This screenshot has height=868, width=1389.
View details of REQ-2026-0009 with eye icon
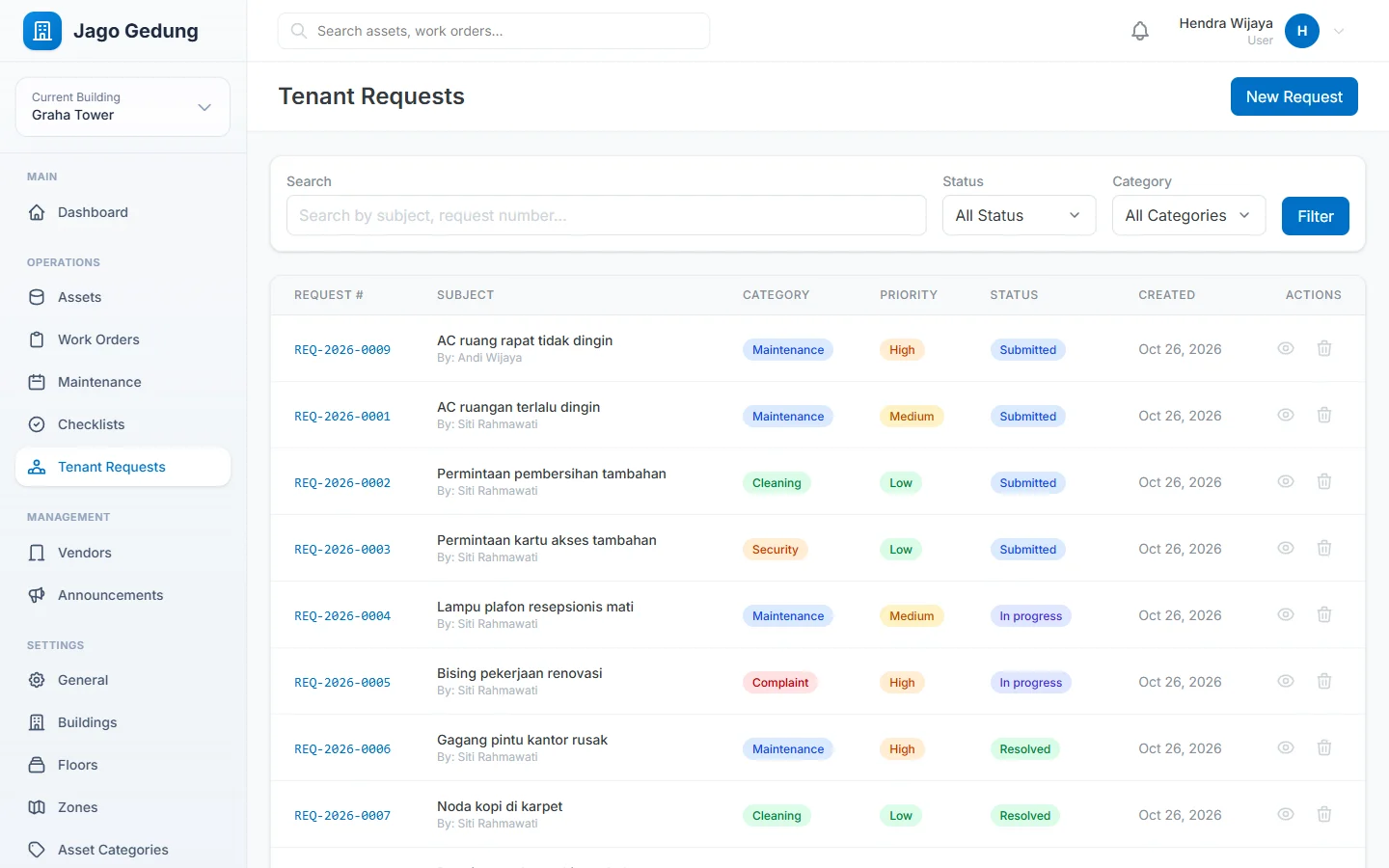1286,348
